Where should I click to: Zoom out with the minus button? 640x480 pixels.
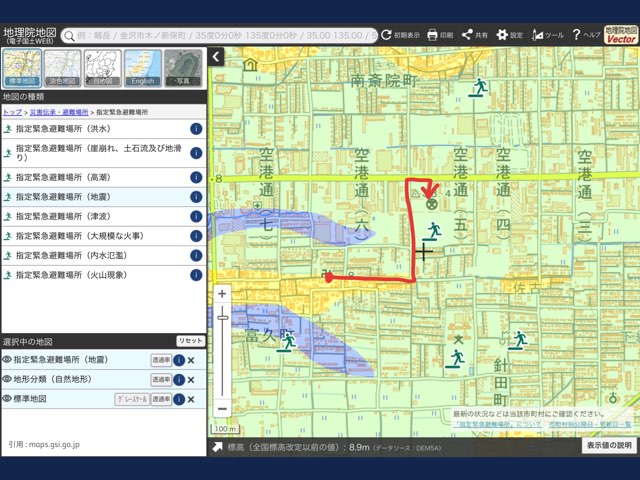[222, 408]
